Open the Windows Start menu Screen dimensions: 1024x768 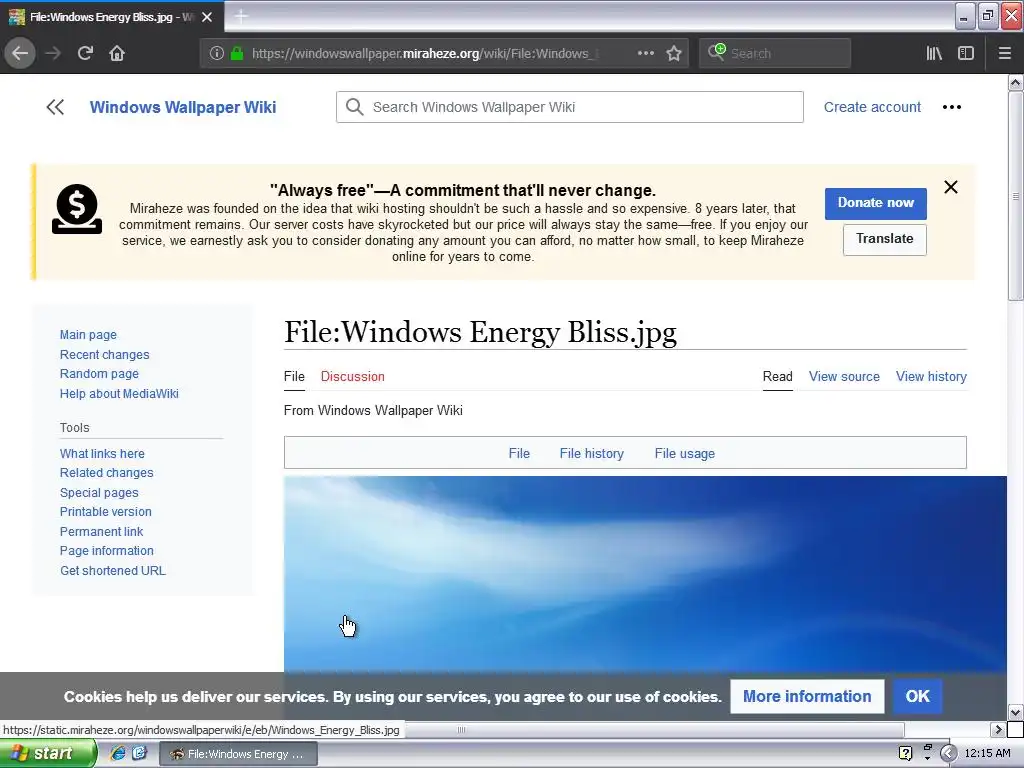pos(47,754)
